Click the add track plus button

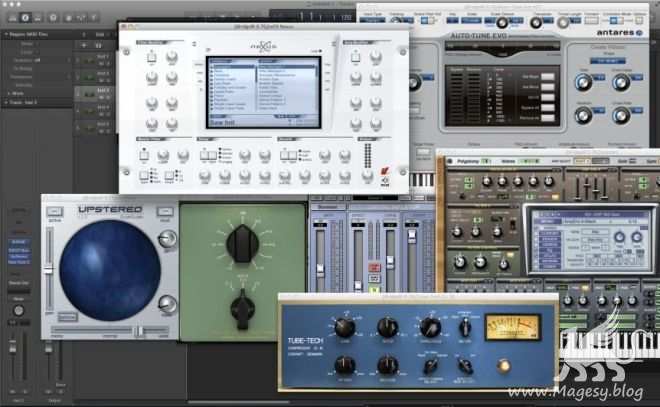point(84,45)
